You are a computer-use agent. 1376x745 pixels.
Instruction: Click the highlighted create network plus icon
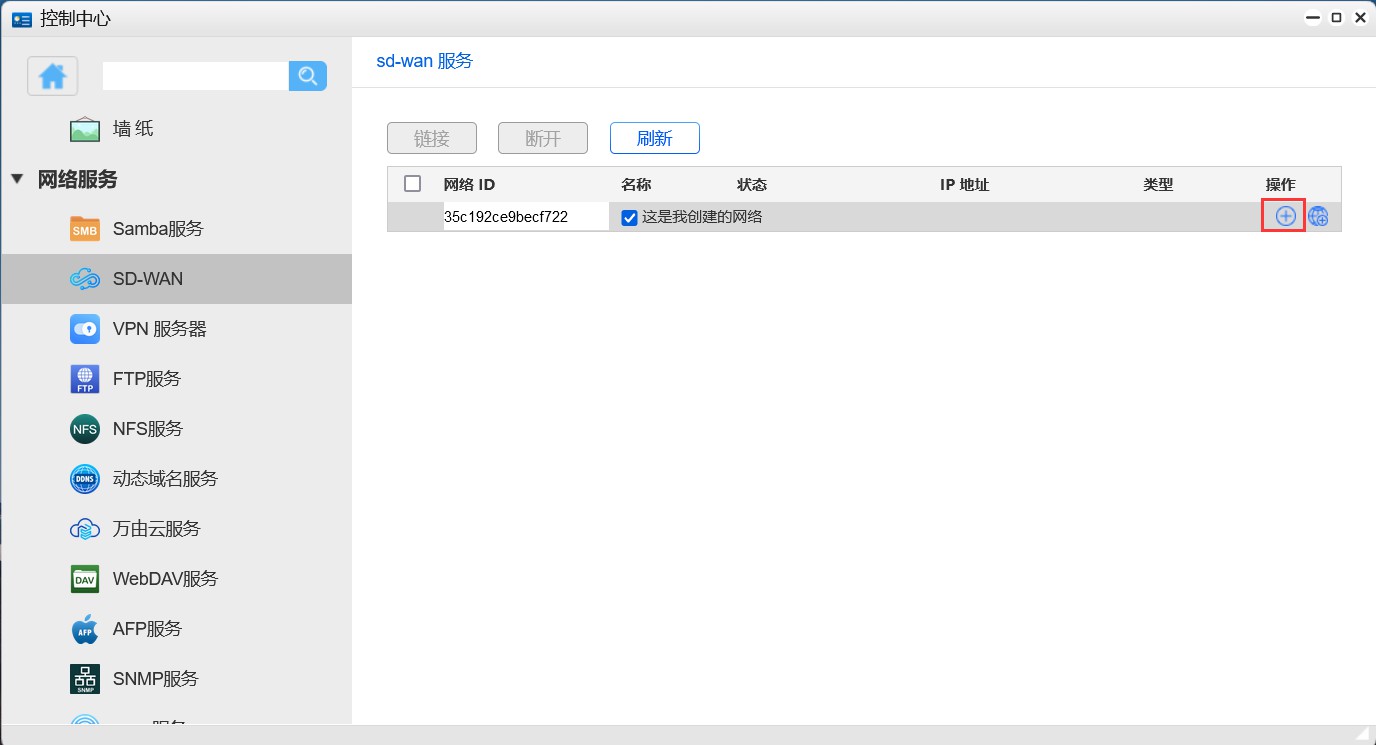1283,216
